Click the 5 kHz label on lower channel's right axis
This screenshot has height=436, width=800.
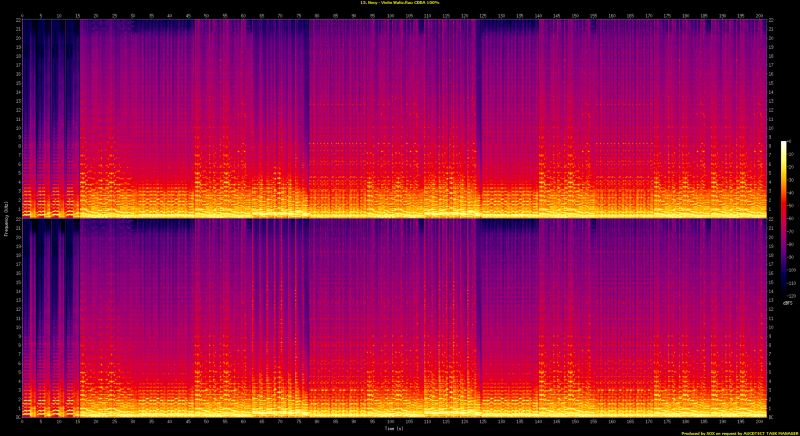click(x=771, y=370)
